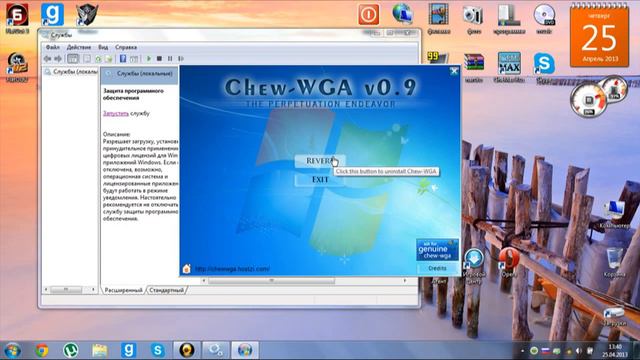Select Службы (локальные) tree node in left pane
640x360 pixels.
[x=71, y=72]
